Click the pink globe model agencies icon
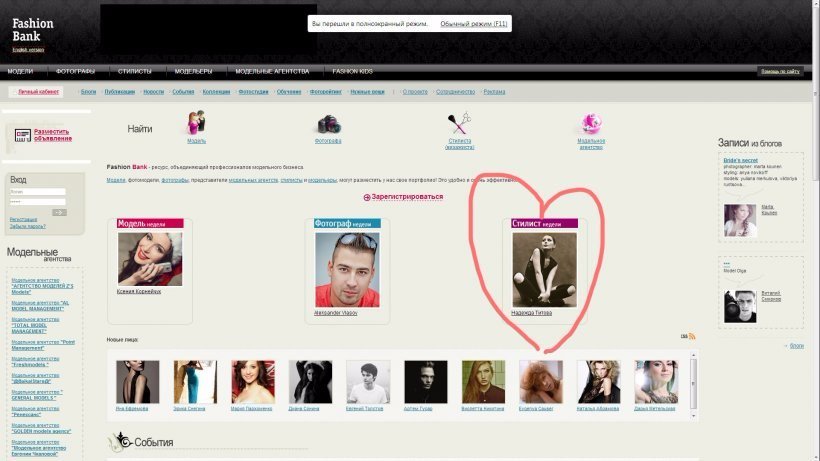The image size is (820, 461). point(591,123)
